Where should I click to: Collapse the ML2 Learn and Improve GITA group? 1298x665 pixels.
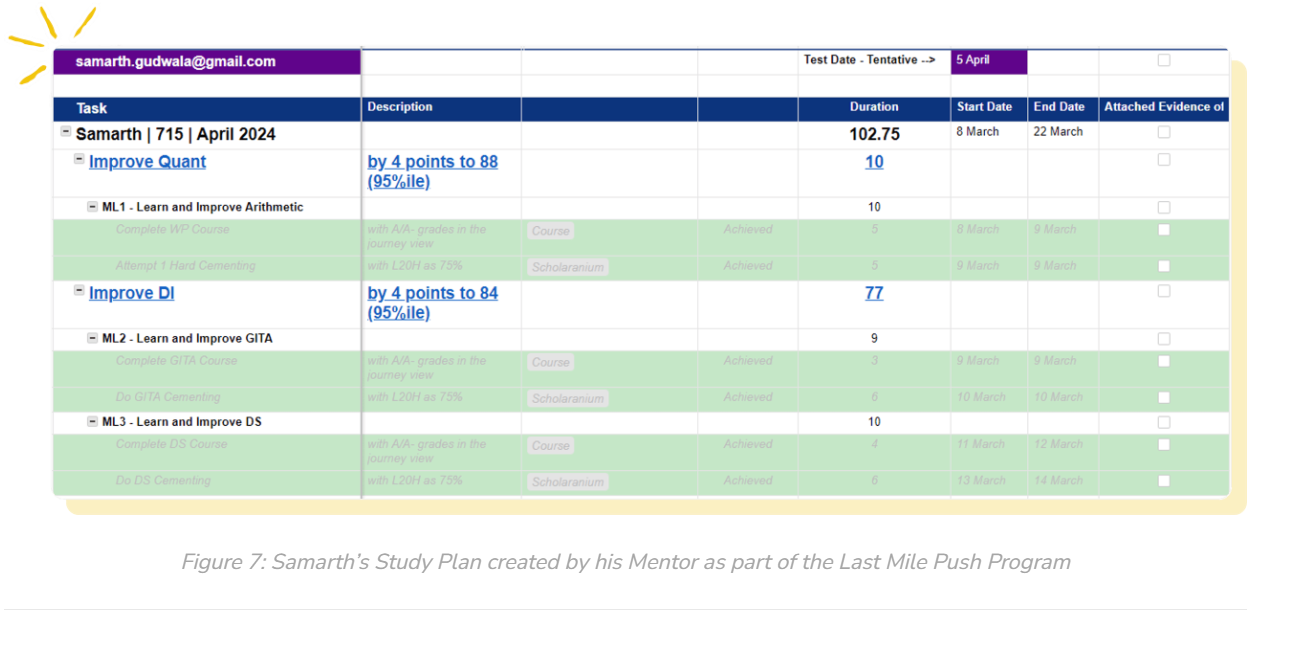pyautogui.click(x=93, y=338)
